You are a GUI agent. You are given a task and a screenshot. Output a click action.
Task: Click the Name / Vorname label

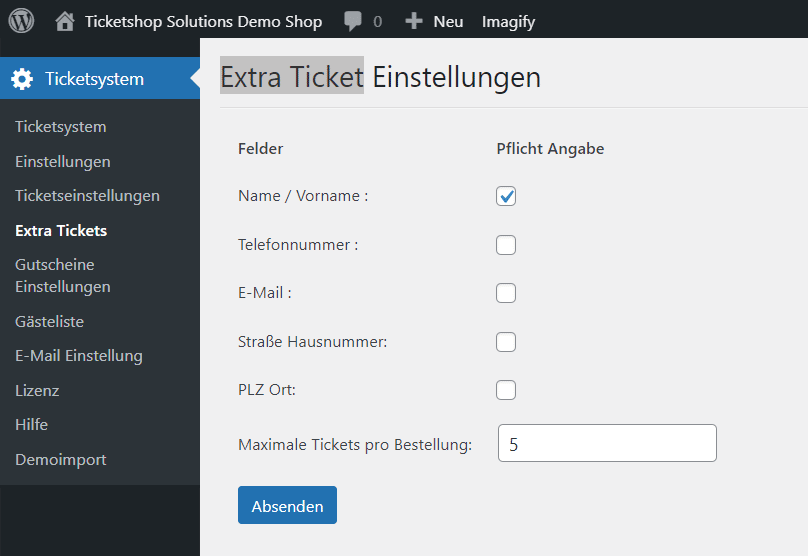(x=303, y=196)
